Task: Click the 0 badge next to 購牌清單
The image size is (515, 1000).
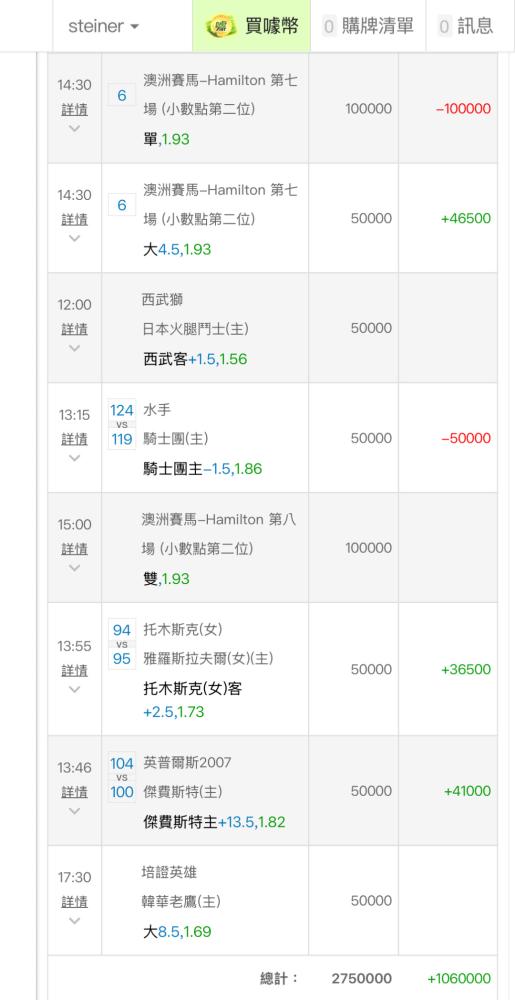Action: coord(329,27)
